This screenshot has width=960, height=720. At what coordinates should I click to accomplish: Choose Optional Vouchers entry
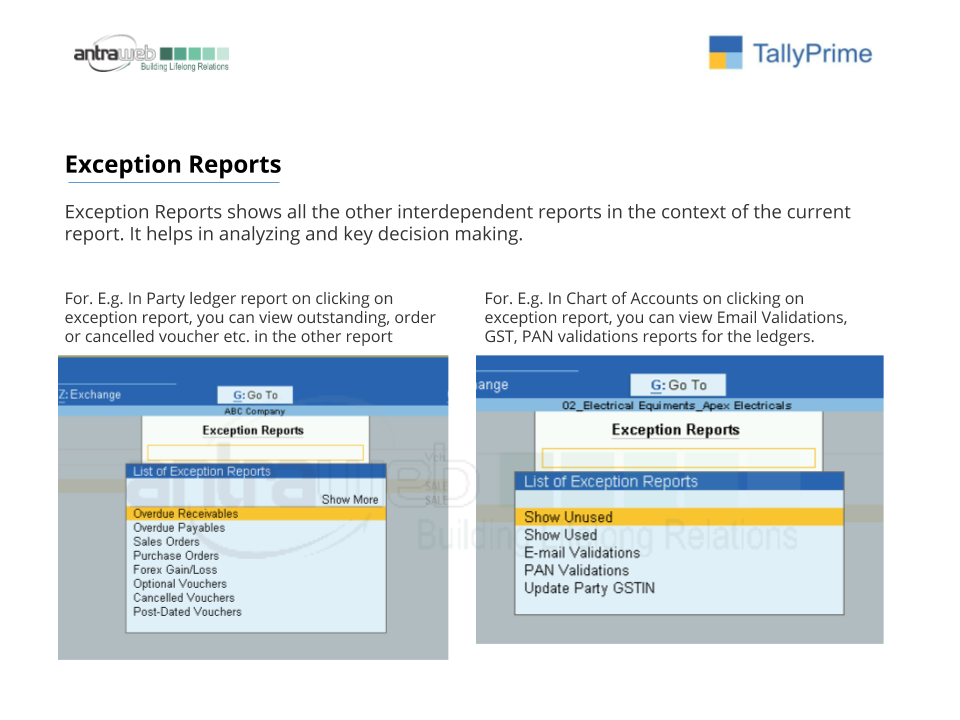(x=256, y=584)
